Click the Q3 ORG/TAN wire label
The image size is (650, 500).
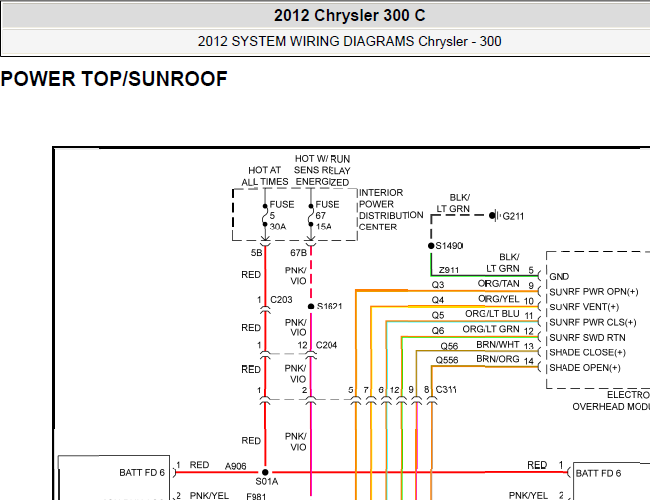click(475, 284)
